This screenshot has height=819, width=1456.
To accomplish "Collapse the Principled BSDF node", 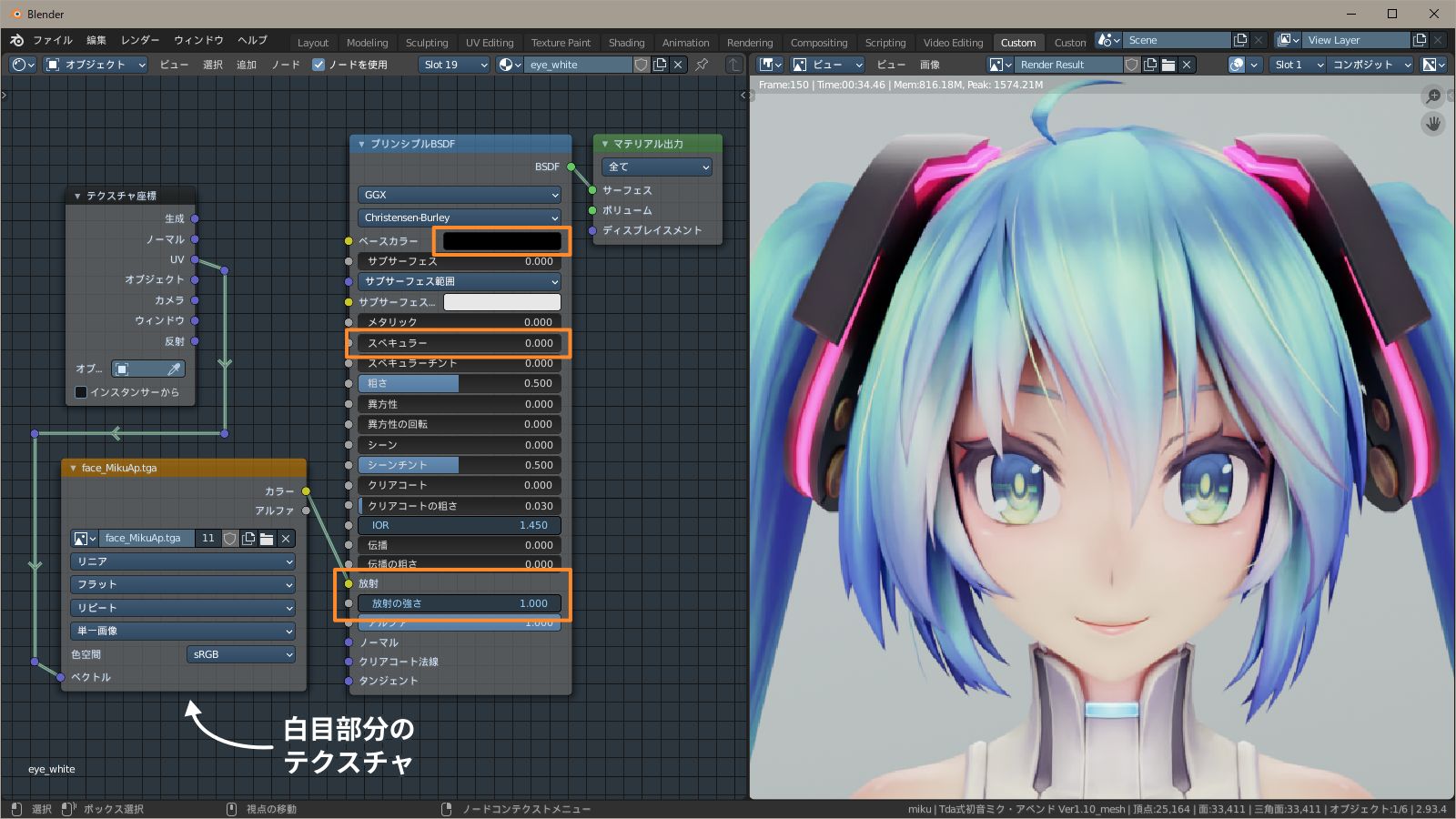I will (x=361, y=144).
